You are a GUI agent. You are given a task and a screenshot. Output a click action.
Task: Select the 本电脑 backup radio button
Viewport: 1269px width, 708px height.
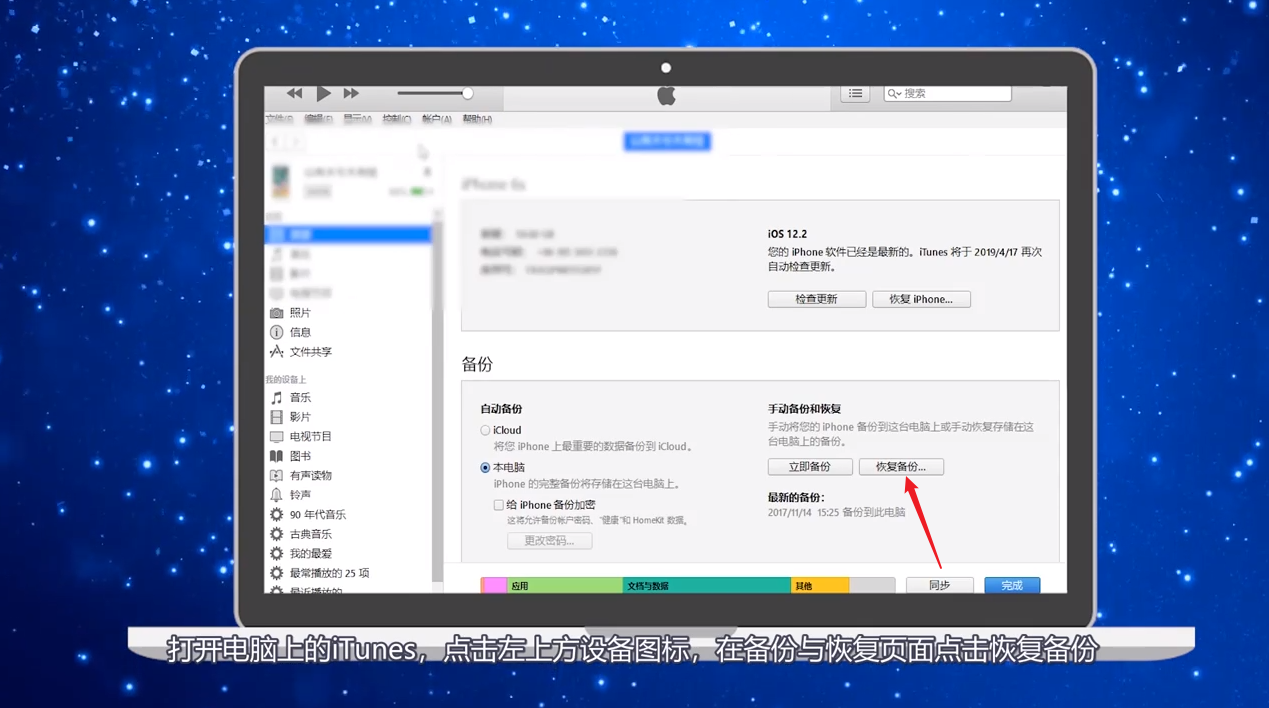click(485, 468)
